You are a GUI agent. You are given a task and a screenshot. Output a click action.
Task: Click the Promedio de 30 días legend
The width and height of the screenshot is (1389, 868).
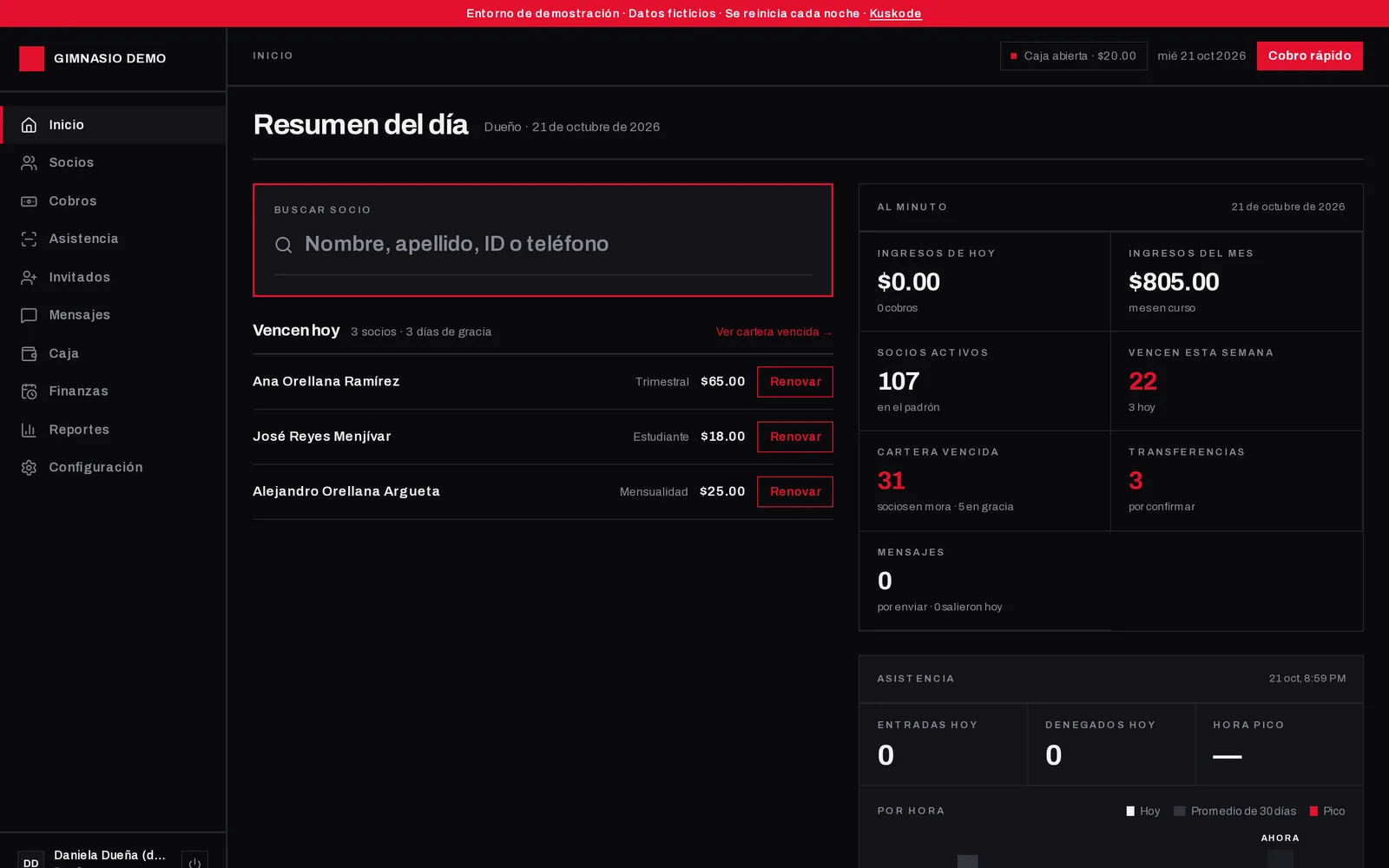pyautogui.click(x=1235, y=812)
